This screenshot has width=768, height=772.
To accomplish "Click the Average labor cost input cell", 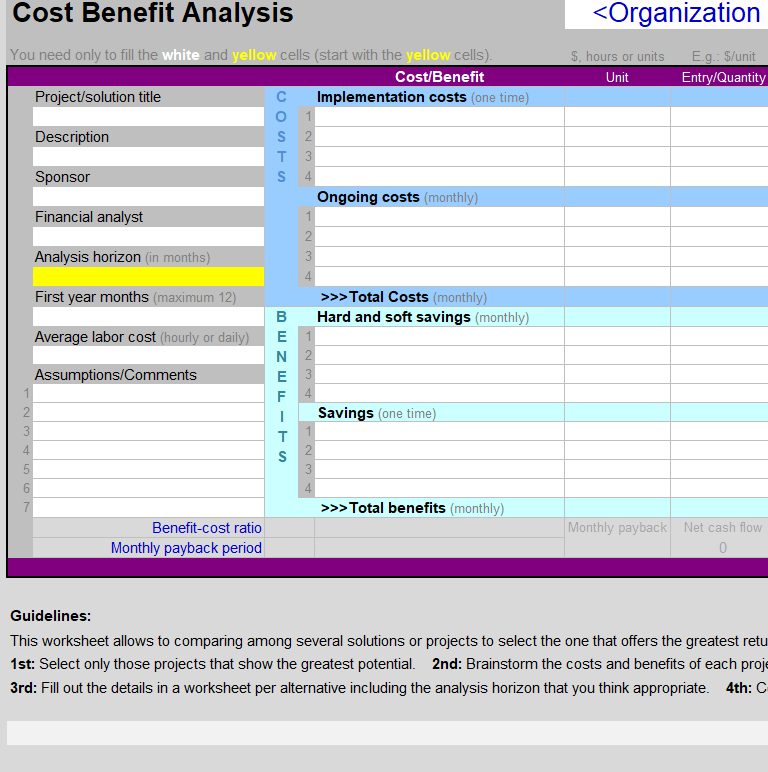I will (148, 355).
